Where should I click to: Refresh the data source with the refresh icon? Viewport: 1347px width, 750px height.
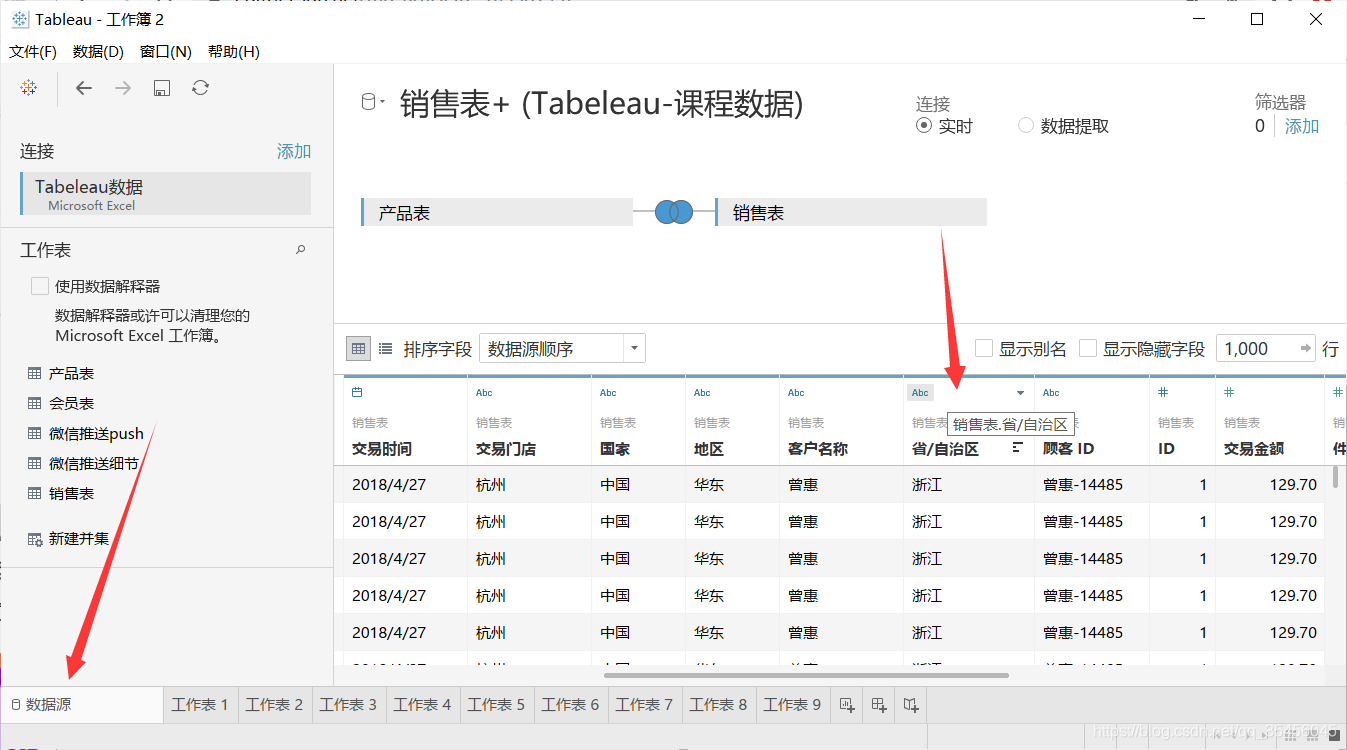(201, 88)
